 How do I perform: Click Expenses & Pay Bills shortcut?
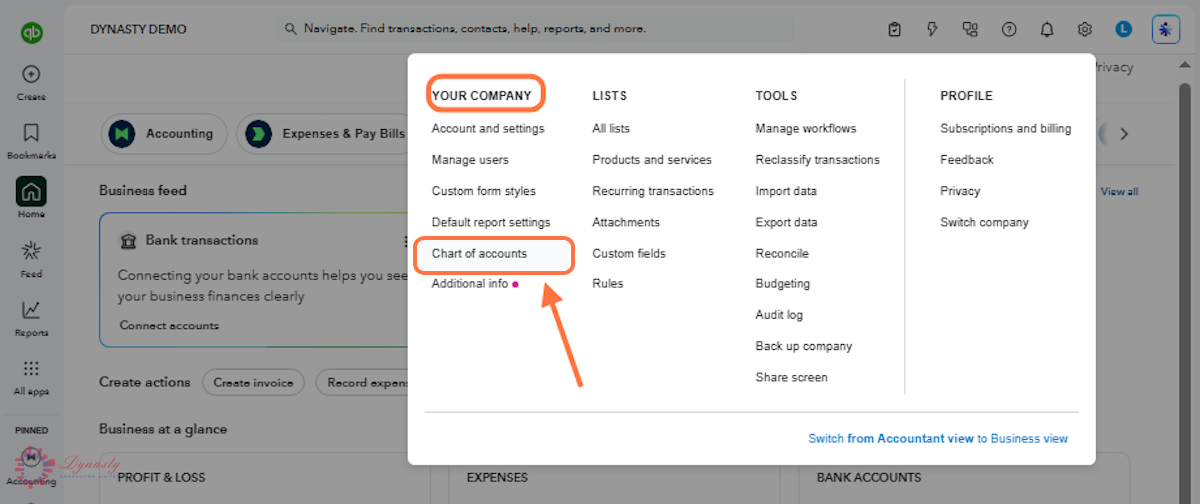[x=322, y=134]
